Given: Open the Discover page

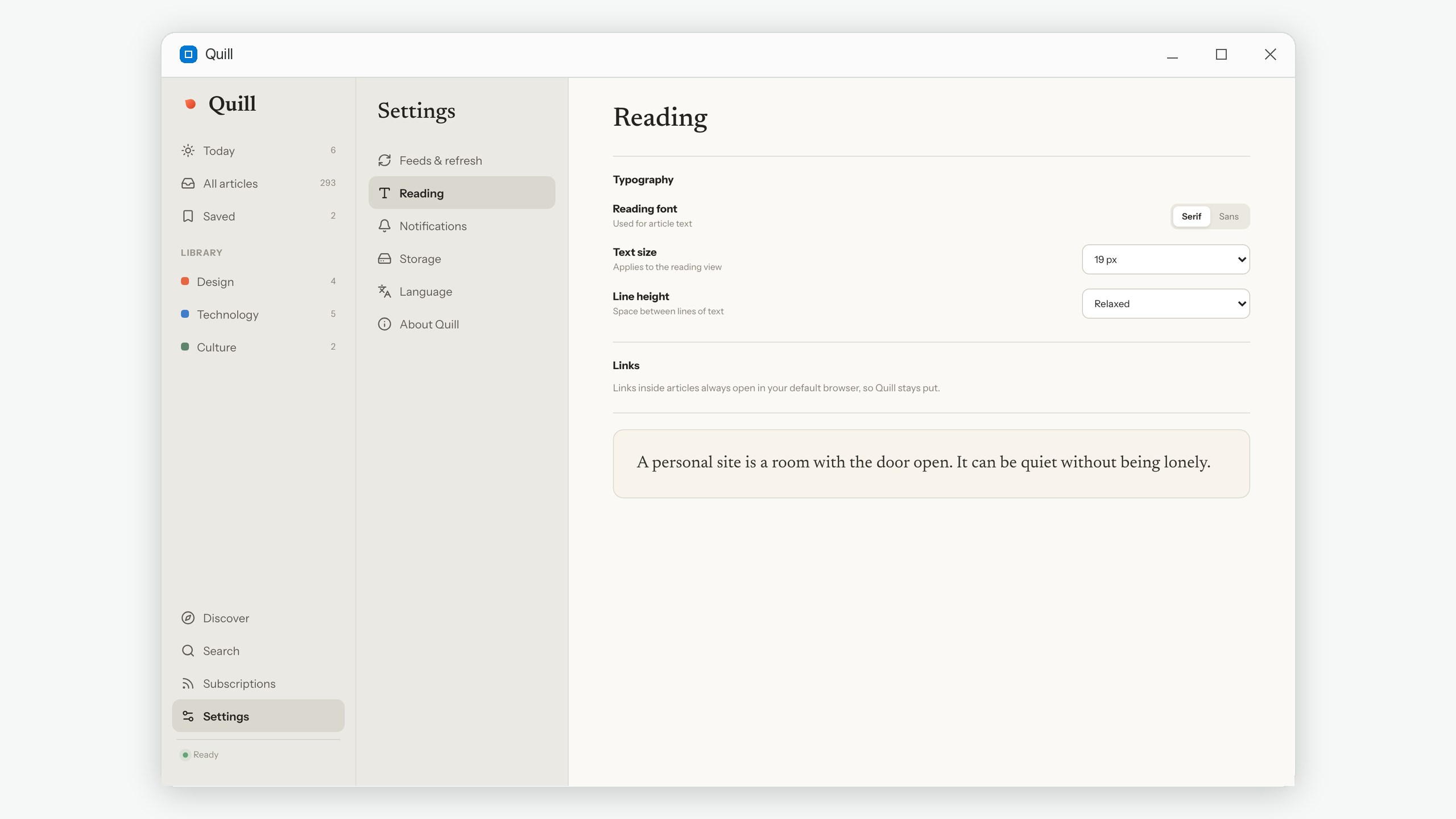Looking at the screenshot, I should 258,618.
